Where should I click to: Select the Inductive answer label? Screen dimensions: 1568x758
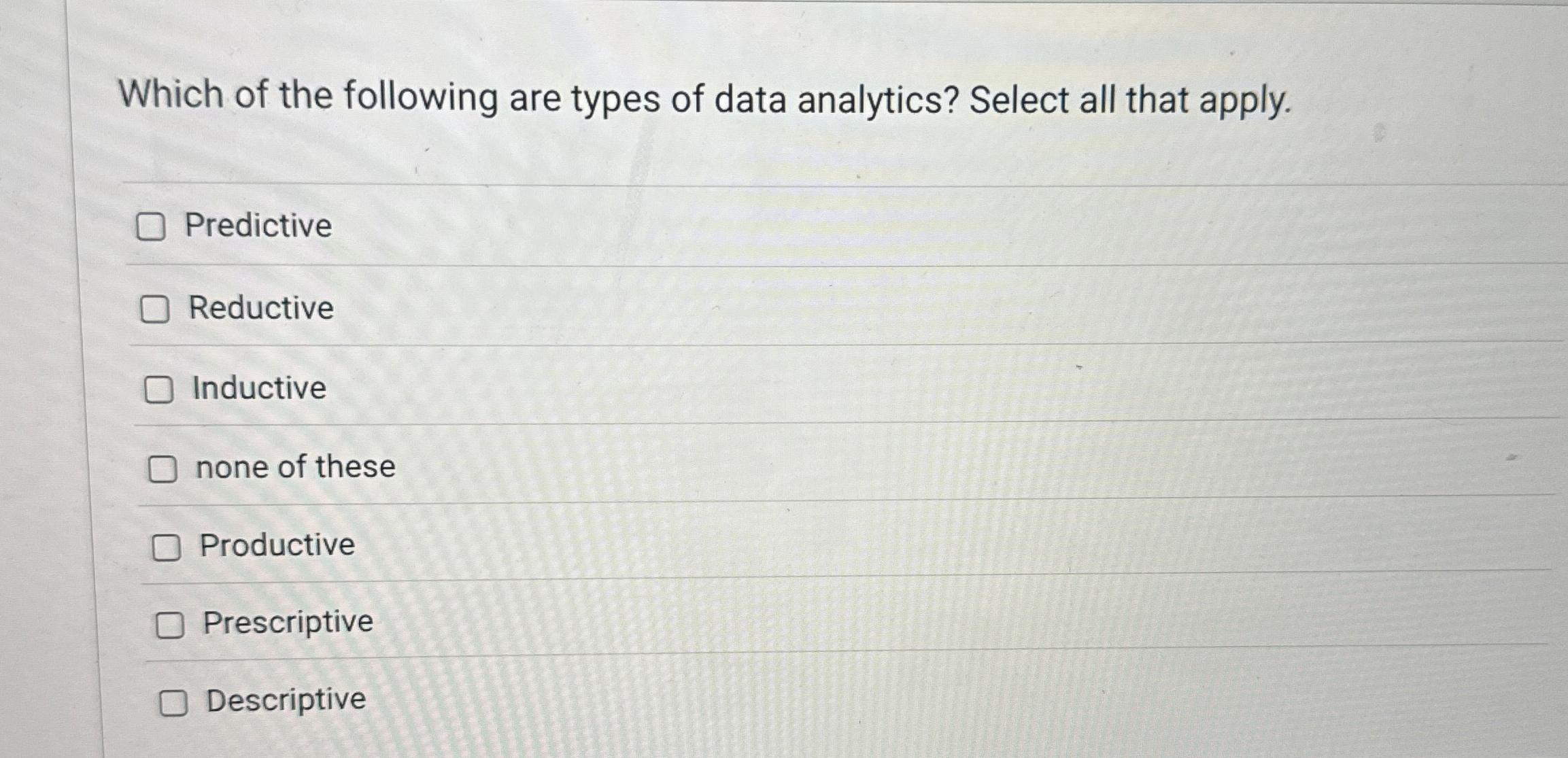[258, 388]
